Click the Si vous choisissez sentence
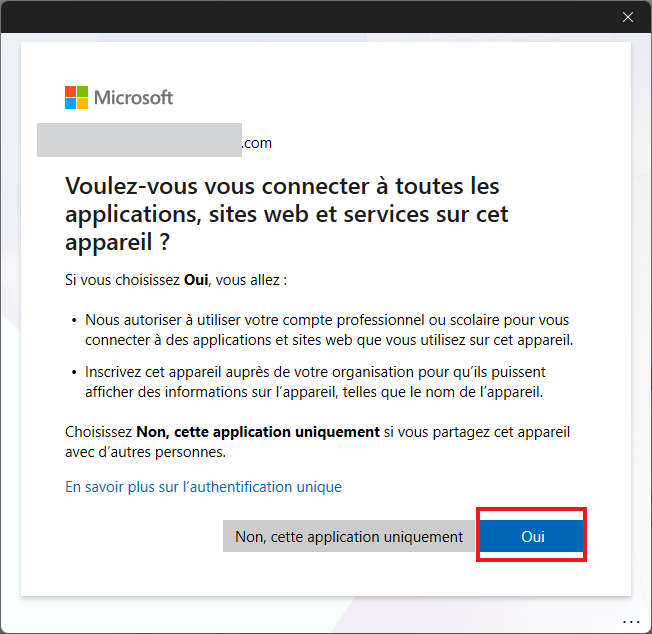652x634 pixels. click(x=176, y=280)
